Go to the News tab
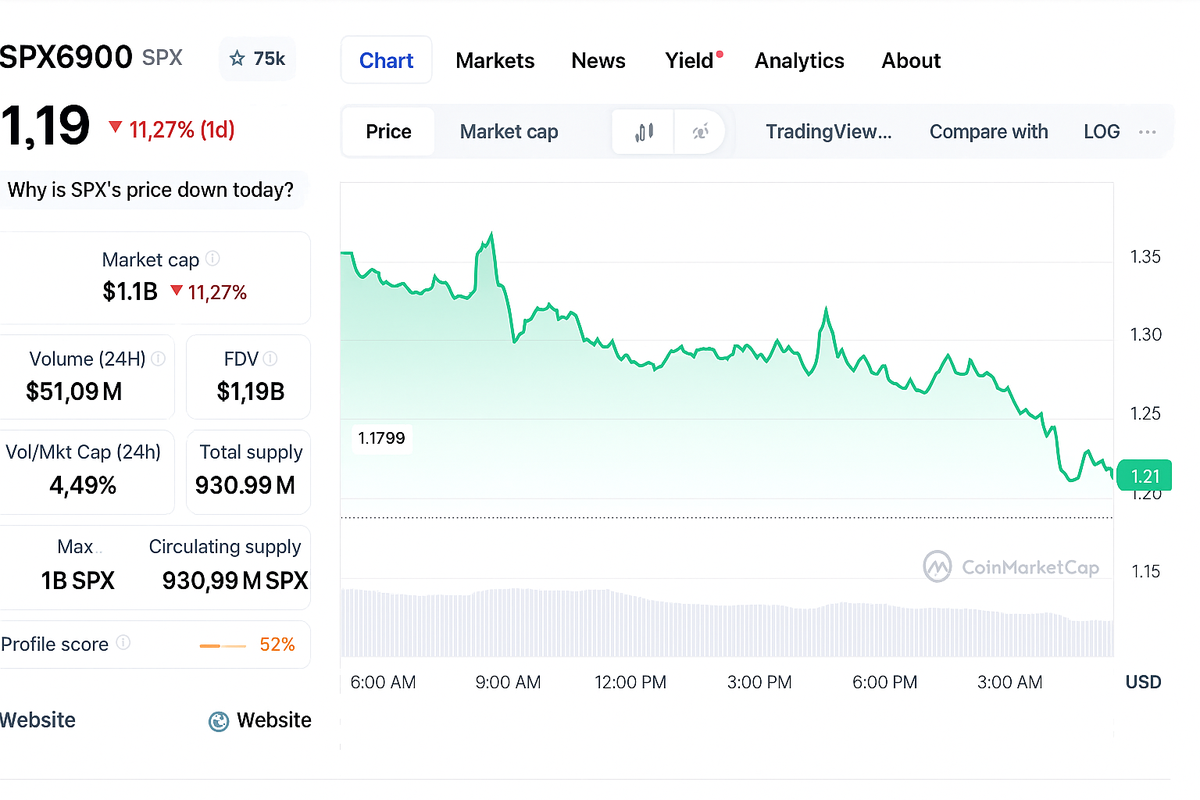This screenshot has width=1200, height=800. [x=598, y=60]
